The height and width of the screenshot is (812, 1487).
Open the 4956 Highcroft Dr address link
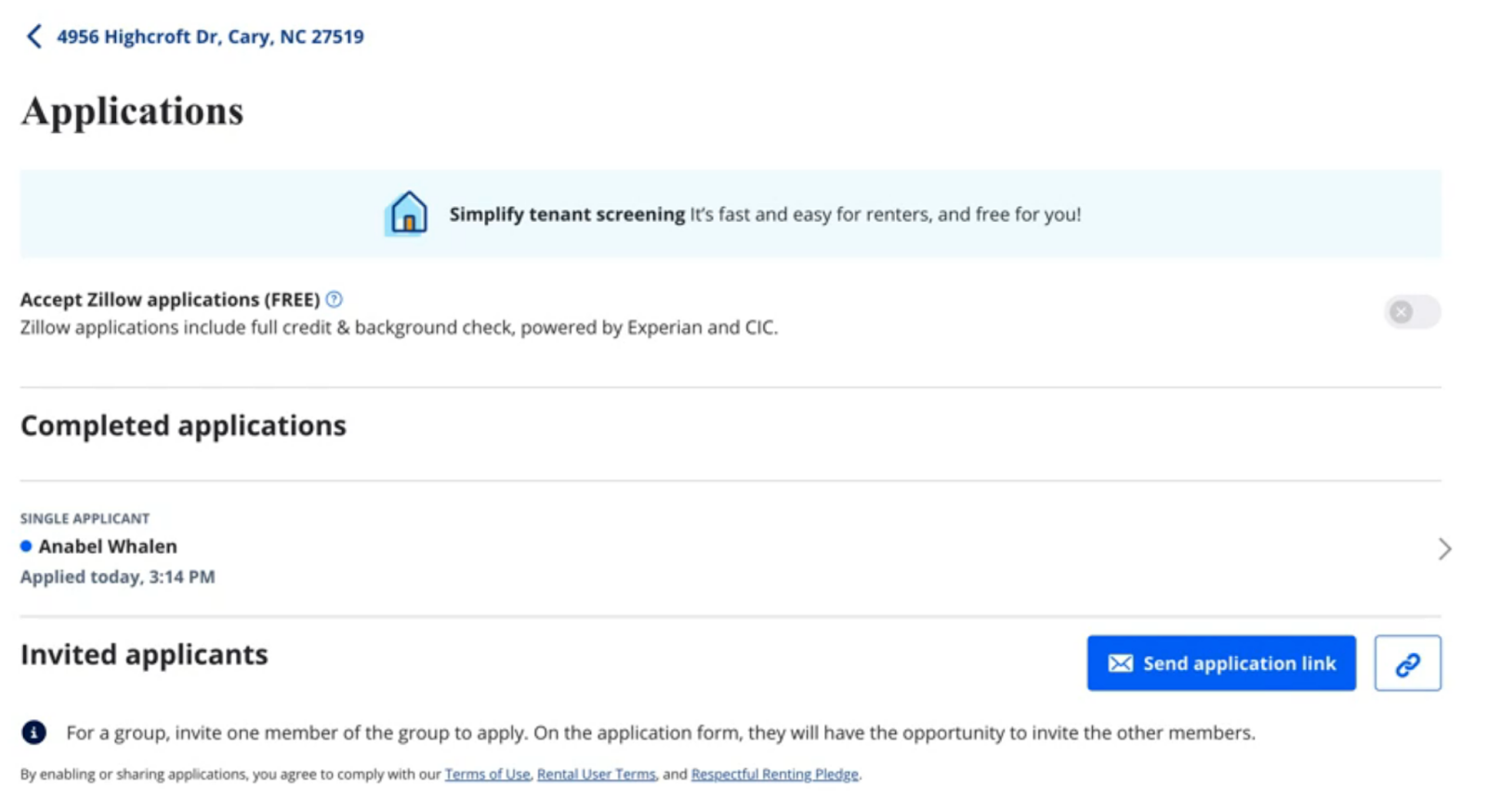[210, 36]
